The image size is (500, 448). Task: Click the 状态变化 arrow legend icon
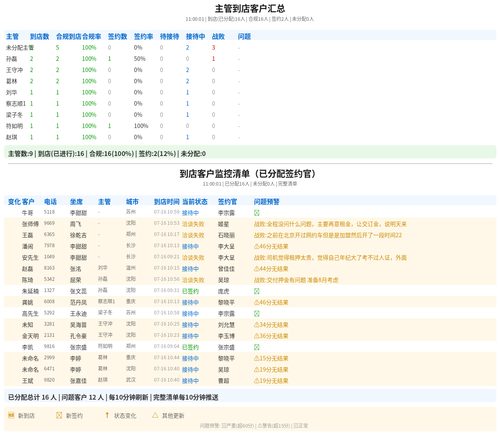coord(107,415)
